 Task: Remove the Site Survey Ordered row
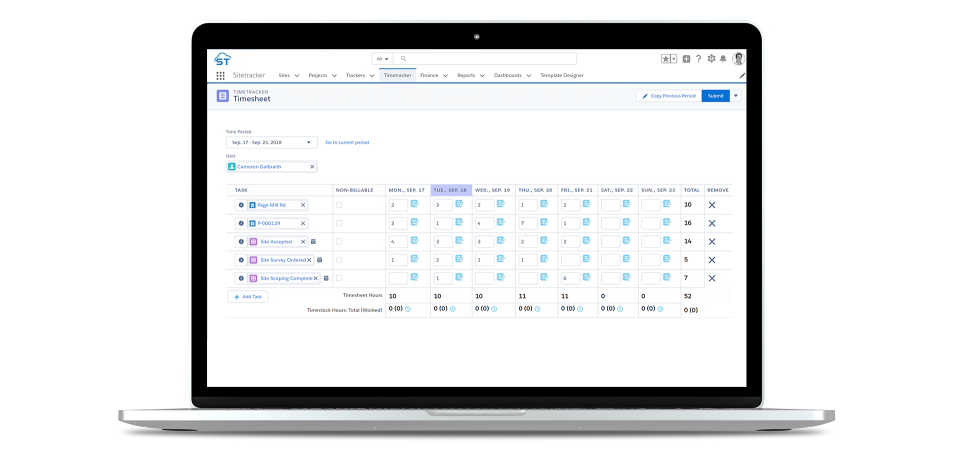pyautogui.click(x=711, y=260)
